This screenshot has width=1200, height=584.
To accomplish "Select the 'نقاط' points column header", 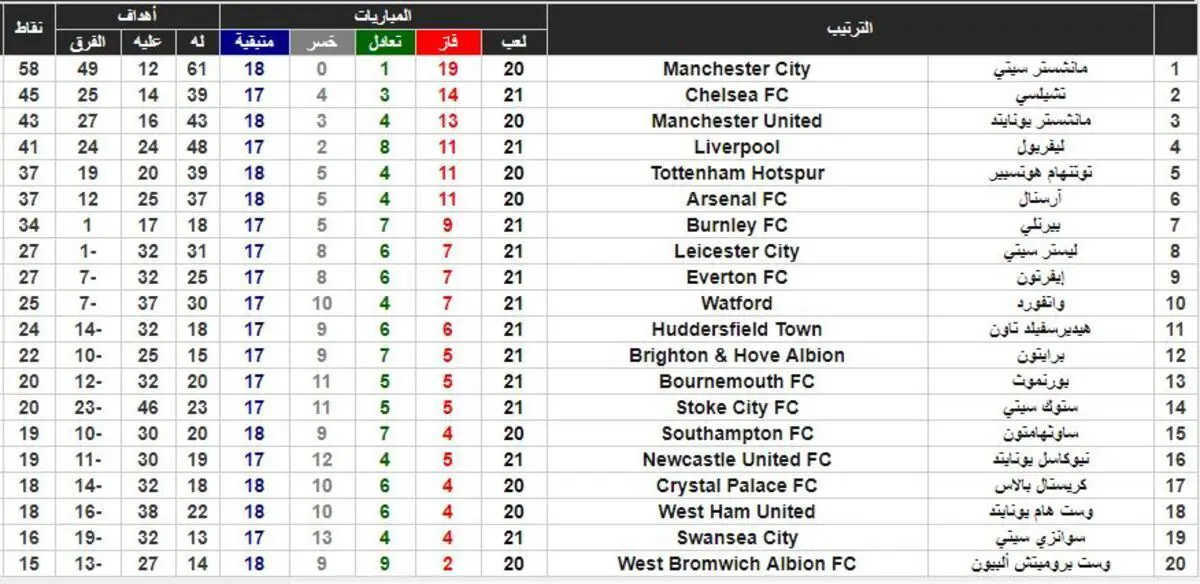I will coord(28,29).
